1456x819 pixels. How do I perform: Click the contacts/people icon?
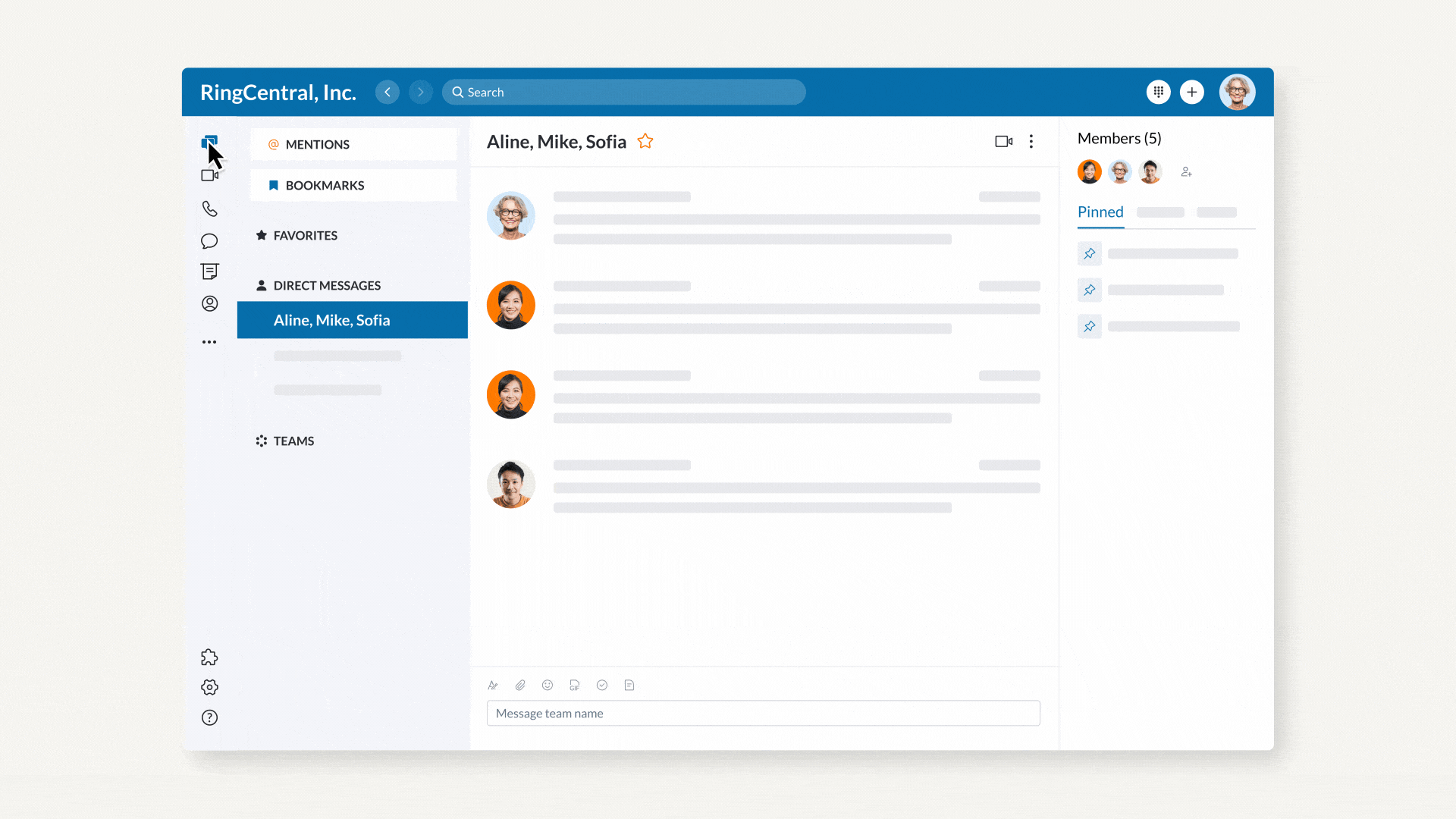coord(209,303)
